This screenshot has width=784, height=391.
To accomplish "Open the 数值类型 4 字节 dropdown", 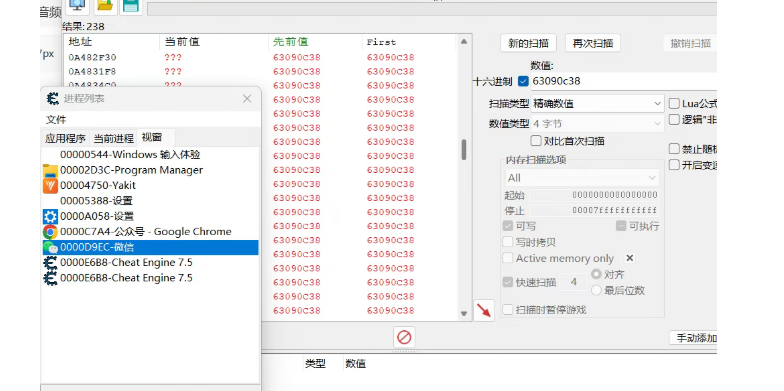I will point(597,124).
